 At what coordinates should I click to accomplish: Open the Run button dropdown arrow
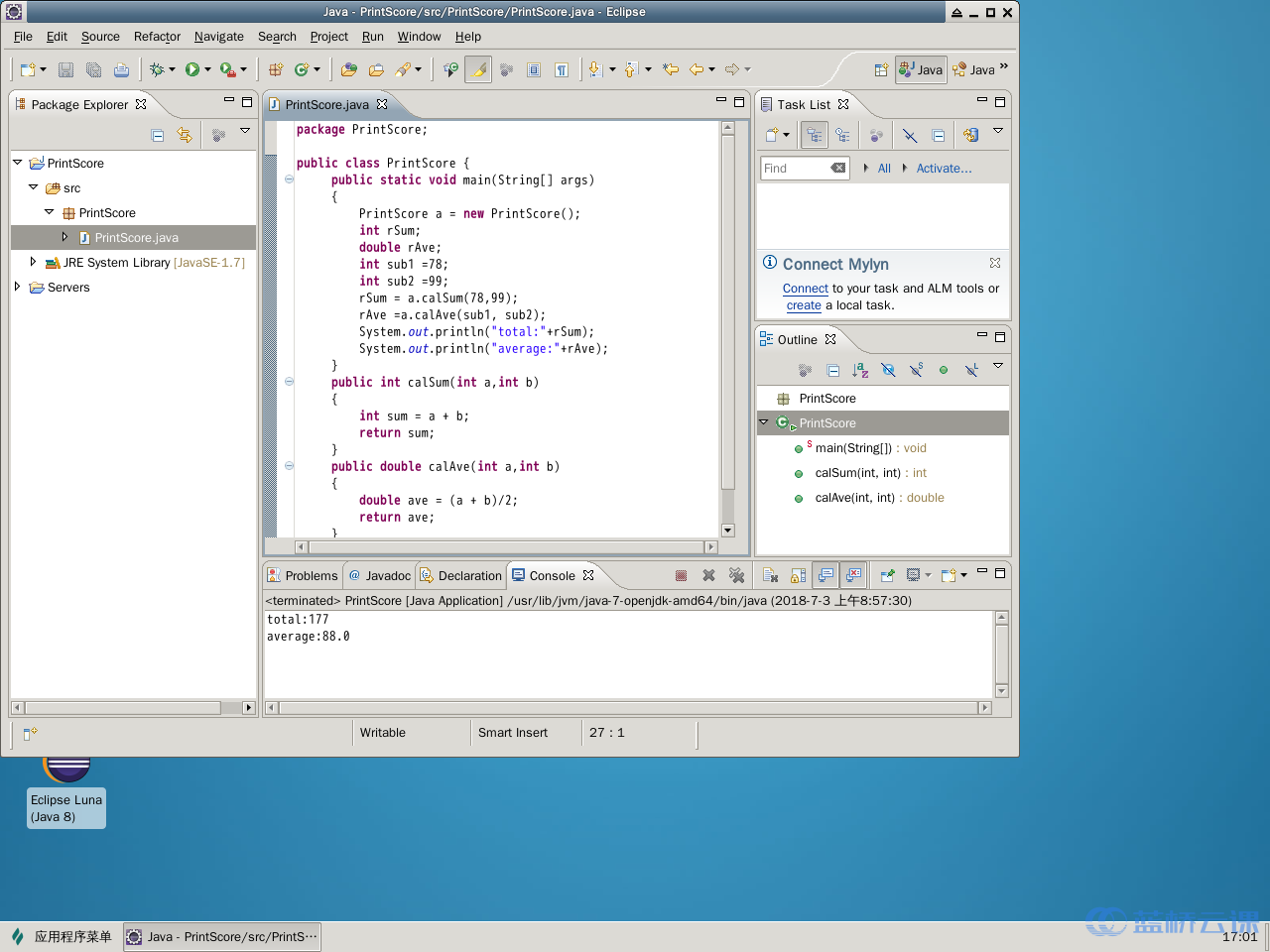(207, 69)
